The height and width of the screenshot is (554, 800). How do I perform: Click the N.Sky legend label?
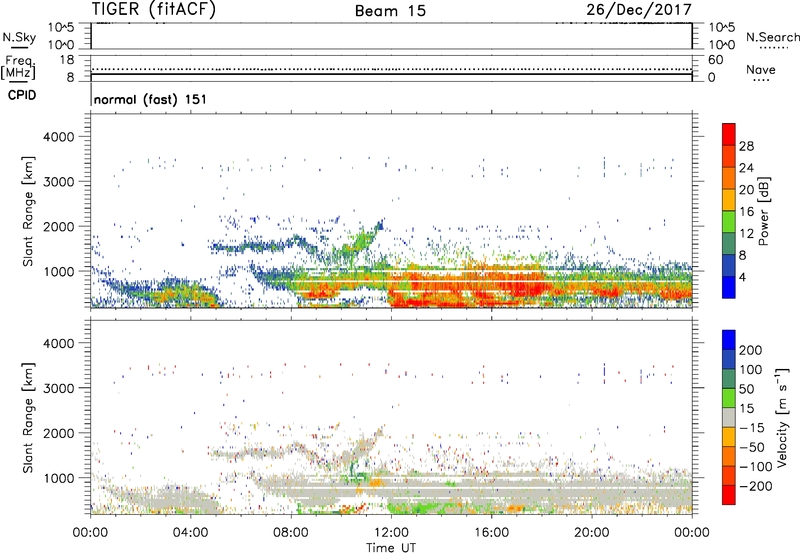point(19,37)
